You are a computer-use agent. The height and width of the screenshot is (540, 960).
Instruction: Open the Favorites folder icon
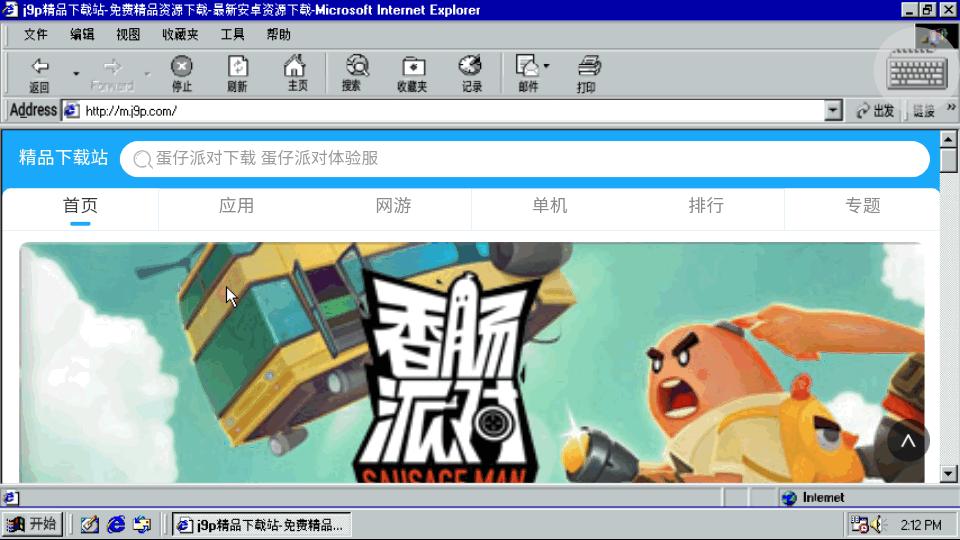pos(412,73)
